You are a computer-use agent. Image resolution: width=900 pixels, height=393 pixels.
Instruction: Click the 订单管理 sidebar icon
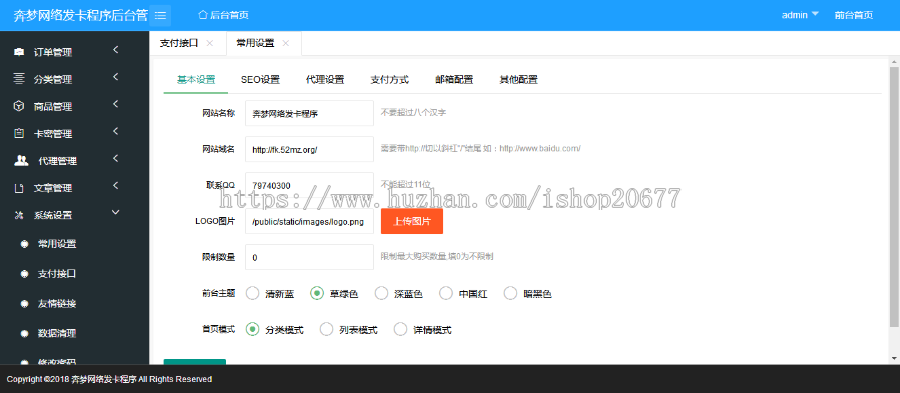pos(19,52)
